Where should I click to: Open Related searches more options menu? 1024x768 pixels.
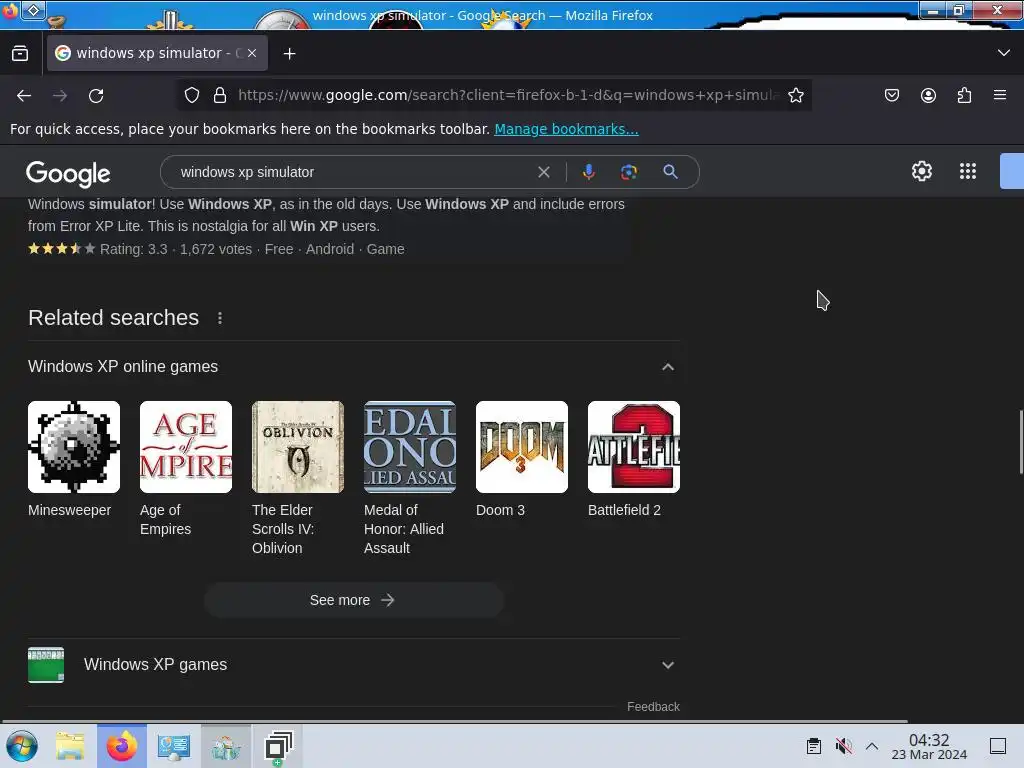pos(220,318)
